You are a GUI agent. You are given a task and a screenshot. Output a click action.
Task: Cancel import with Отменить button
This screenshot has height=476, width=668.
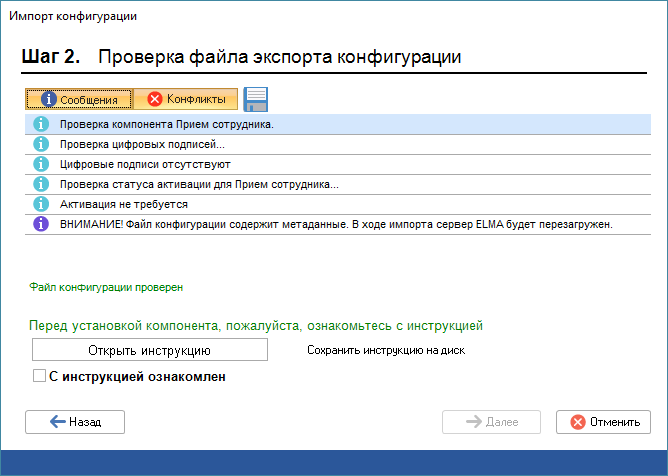coord(603,422)
